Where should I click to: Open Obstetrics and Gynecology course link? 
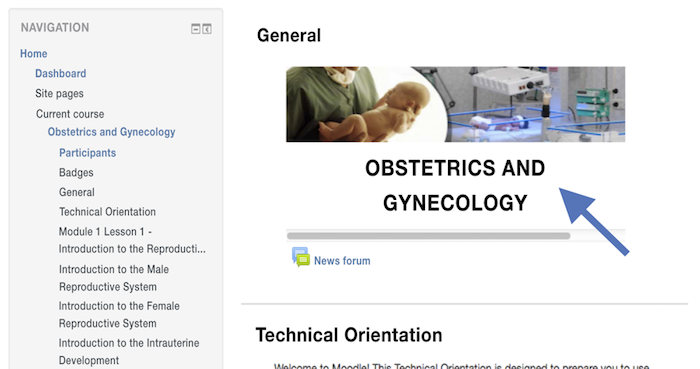pos(112,132)
